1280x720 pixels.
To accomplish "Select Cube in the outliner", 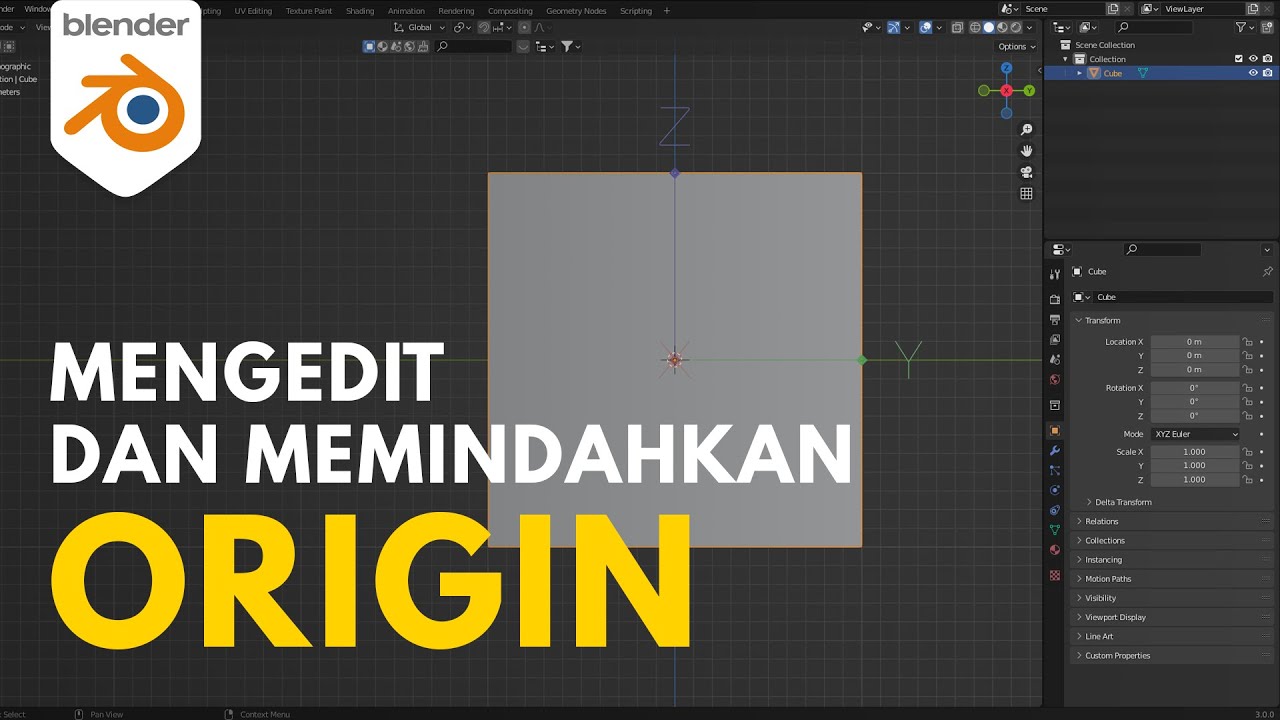I will (1112, 73).
